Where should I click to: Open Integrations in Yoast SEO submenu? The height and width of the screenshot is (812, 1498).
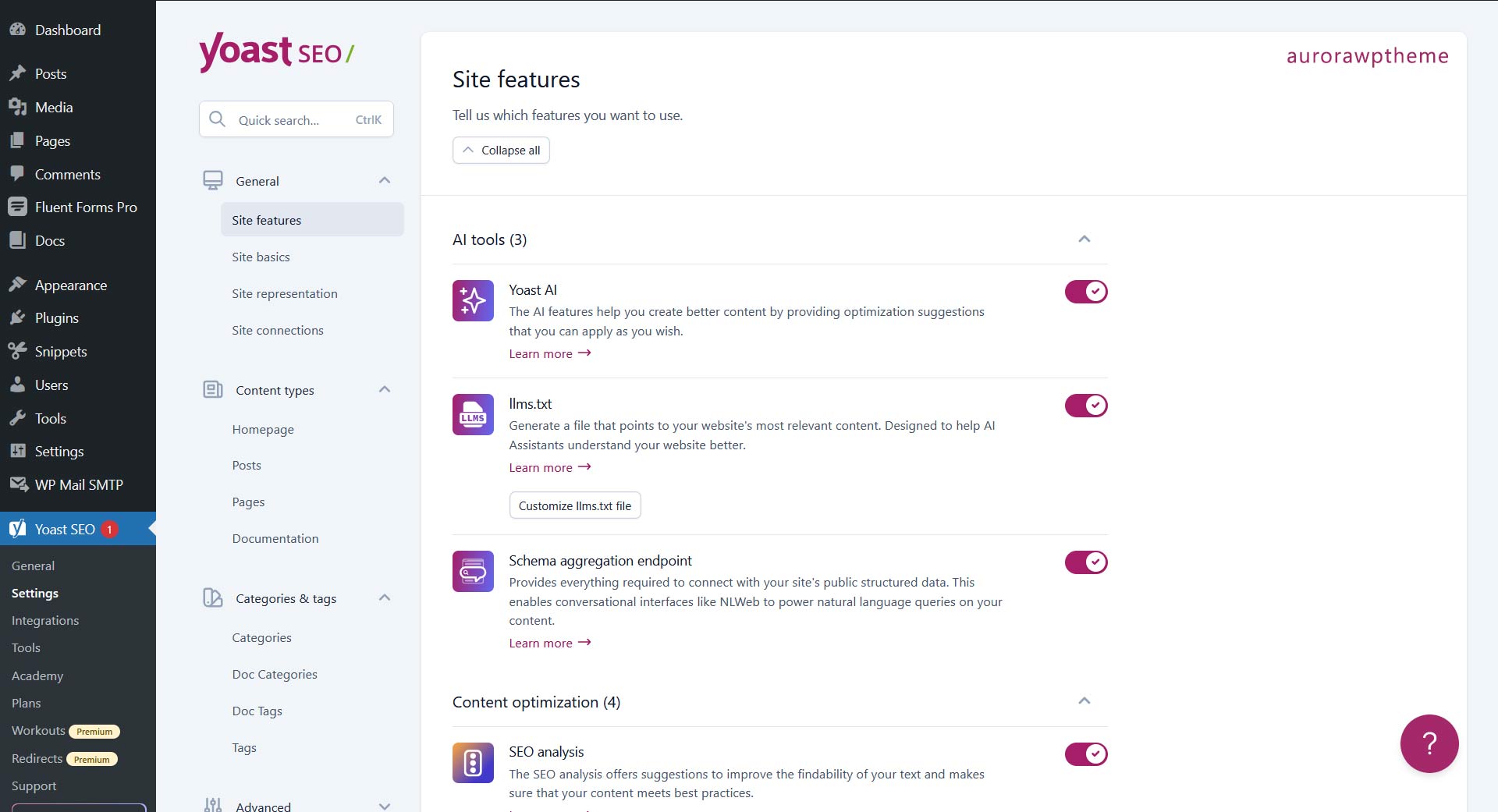(45, 620)
